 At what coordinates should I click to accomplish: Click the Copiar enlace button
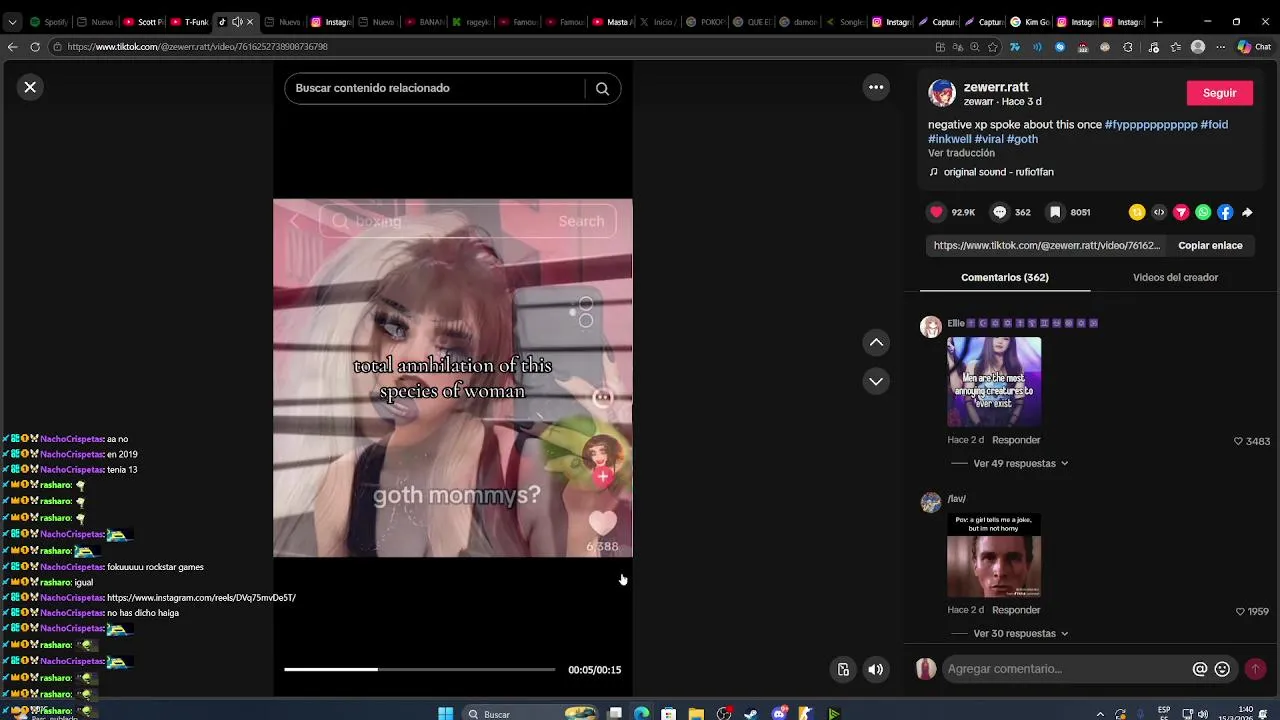(x=1210, y=245)
